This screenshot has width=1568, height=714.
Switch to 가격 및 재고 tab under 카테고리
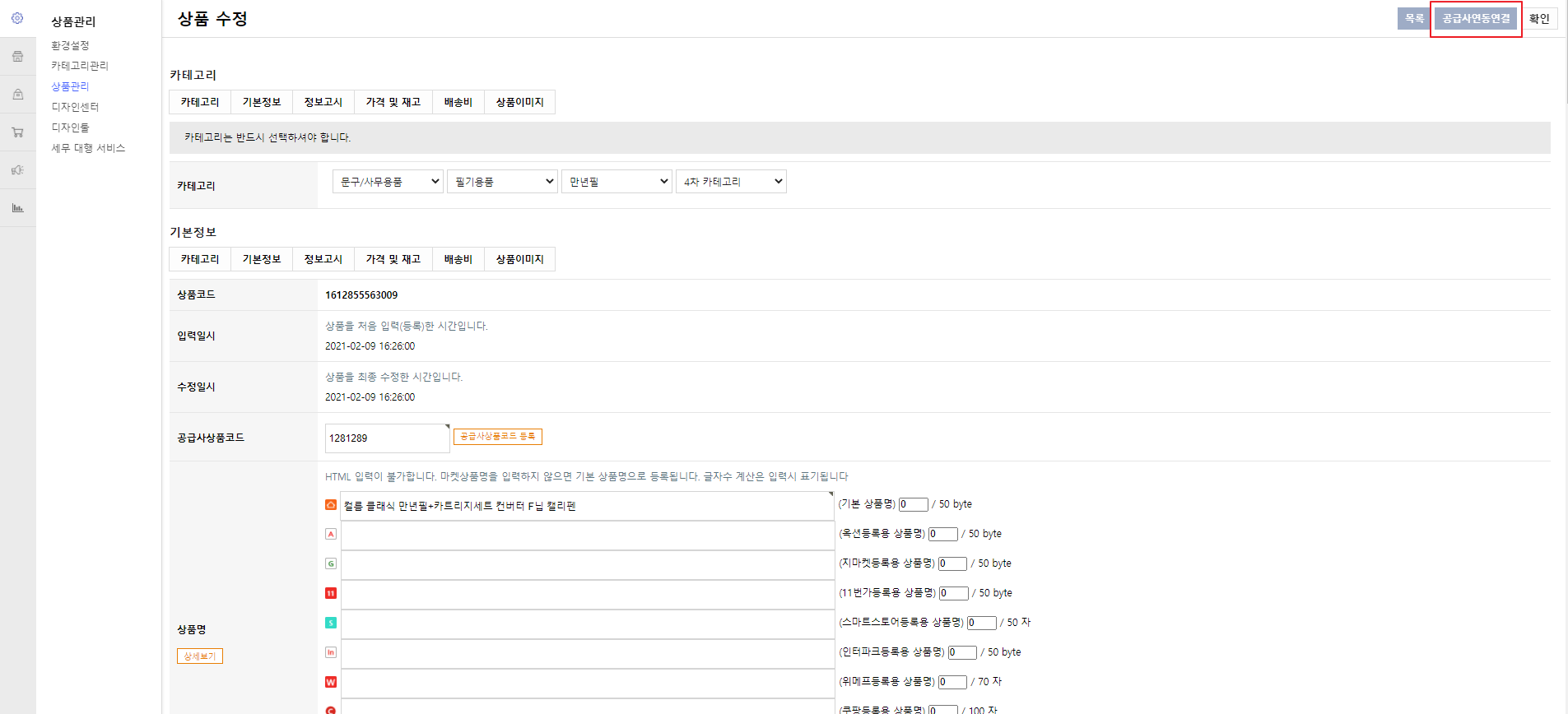click(x=393, y=102)
